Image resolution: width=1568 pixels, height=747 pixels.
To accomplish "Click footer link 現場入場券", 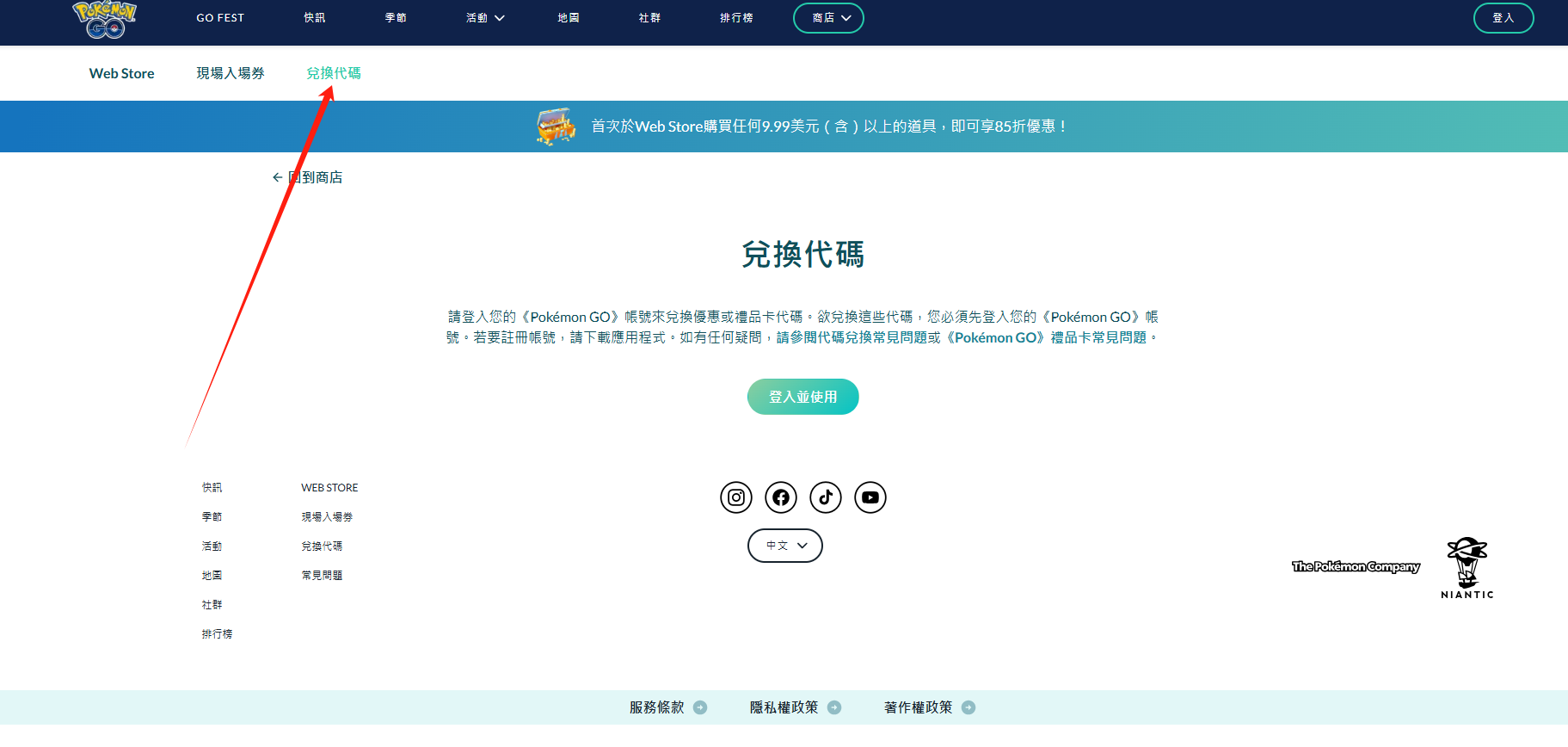I will (327, 517).
